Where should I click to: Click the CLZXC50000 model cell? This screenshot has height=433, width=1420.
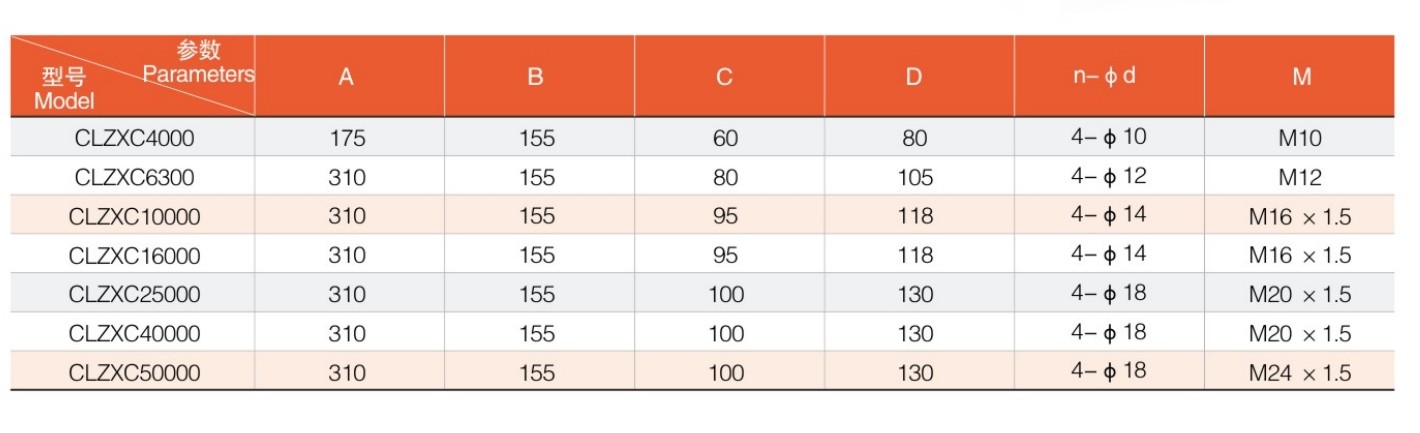point(134,373)
